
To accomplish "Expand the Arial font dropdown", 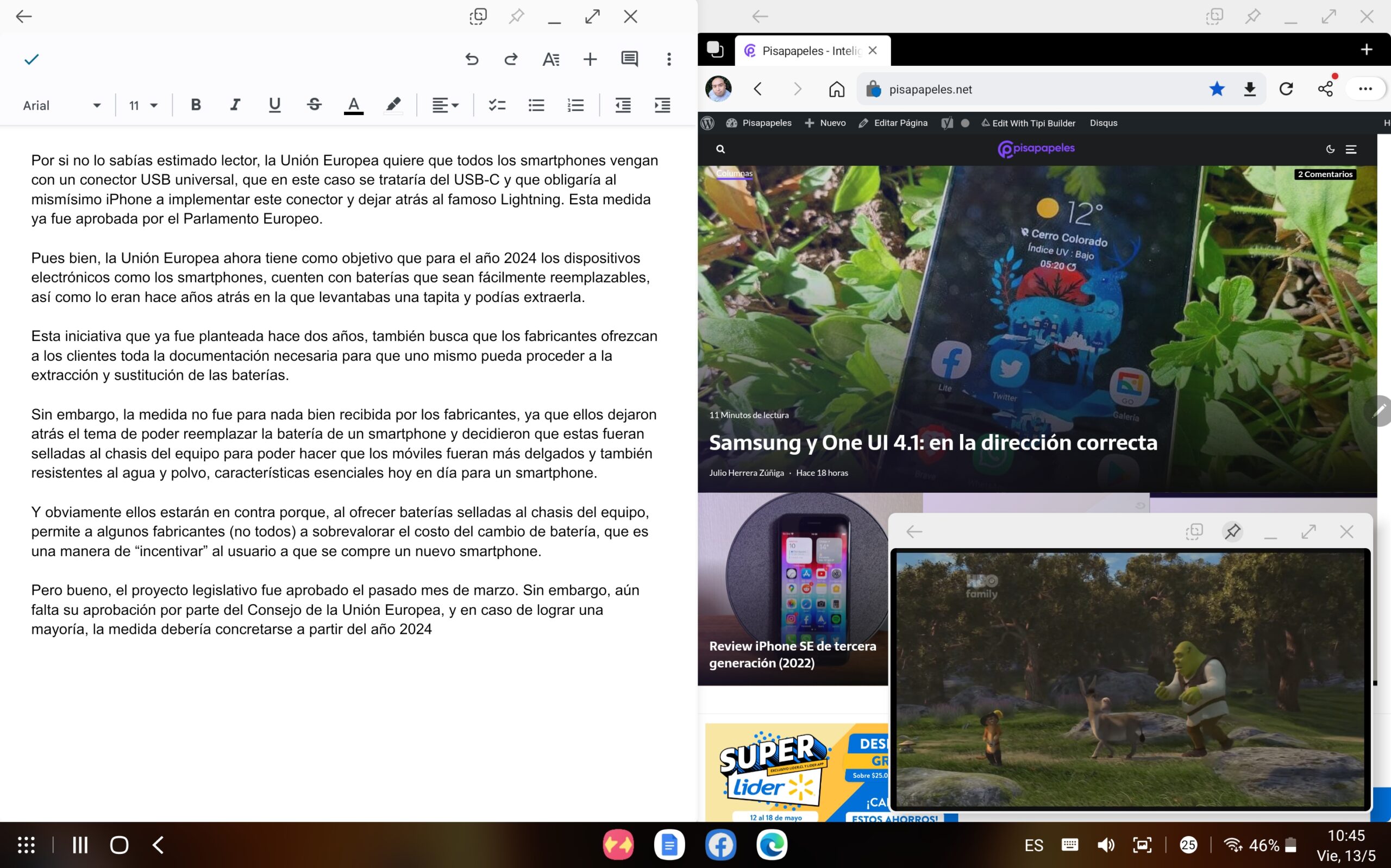I will (x=61, y=105).
